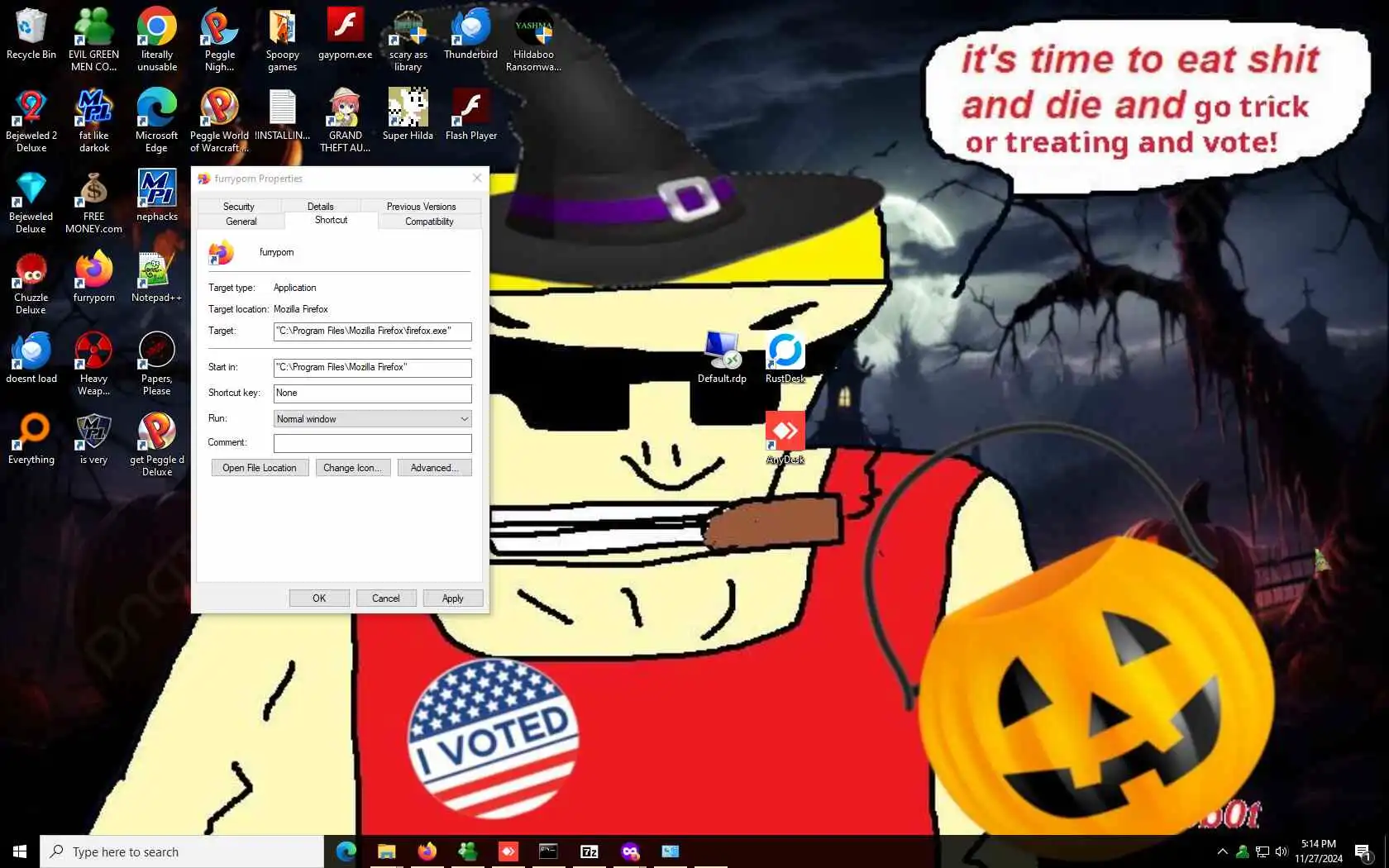This screenshot has height=868, width=1389.
Task: Select the Everything search desktop icon
Action: (31, 440)
